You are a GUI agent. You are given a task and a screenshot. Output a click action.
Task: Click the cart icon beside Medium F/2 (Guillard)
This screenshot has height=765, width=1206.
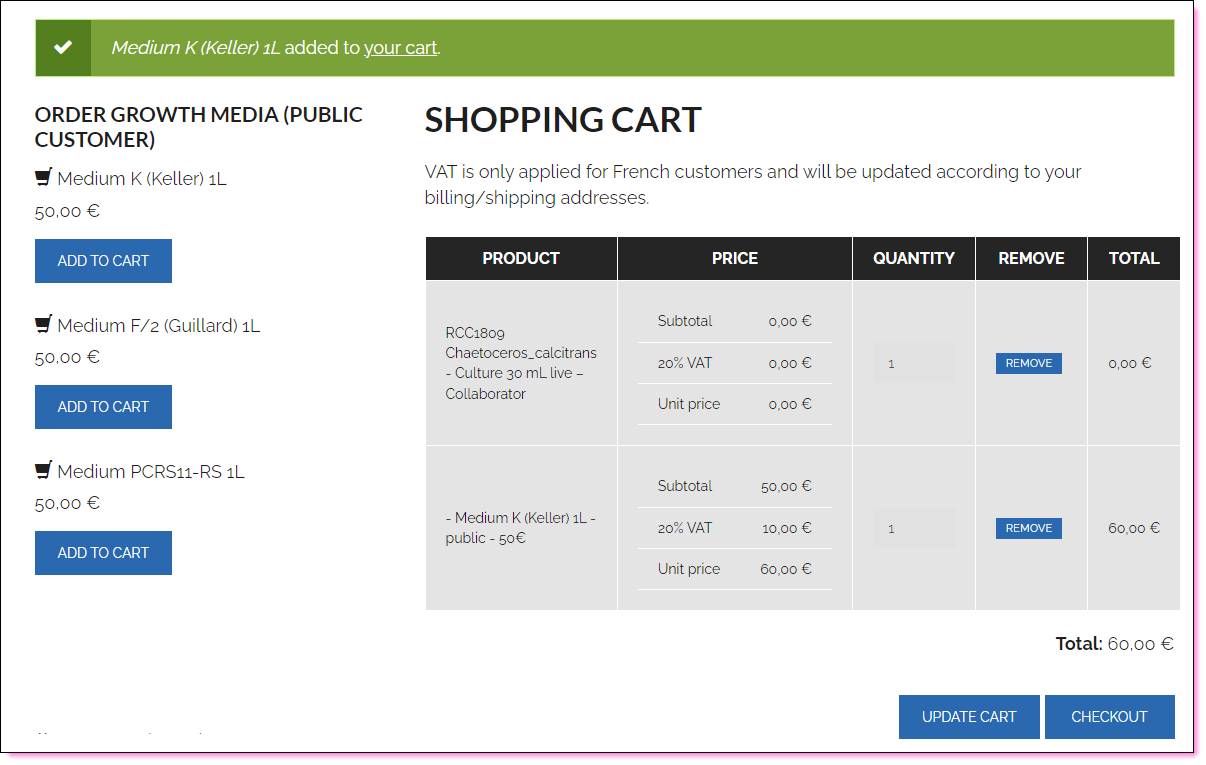tap(43, 324)
